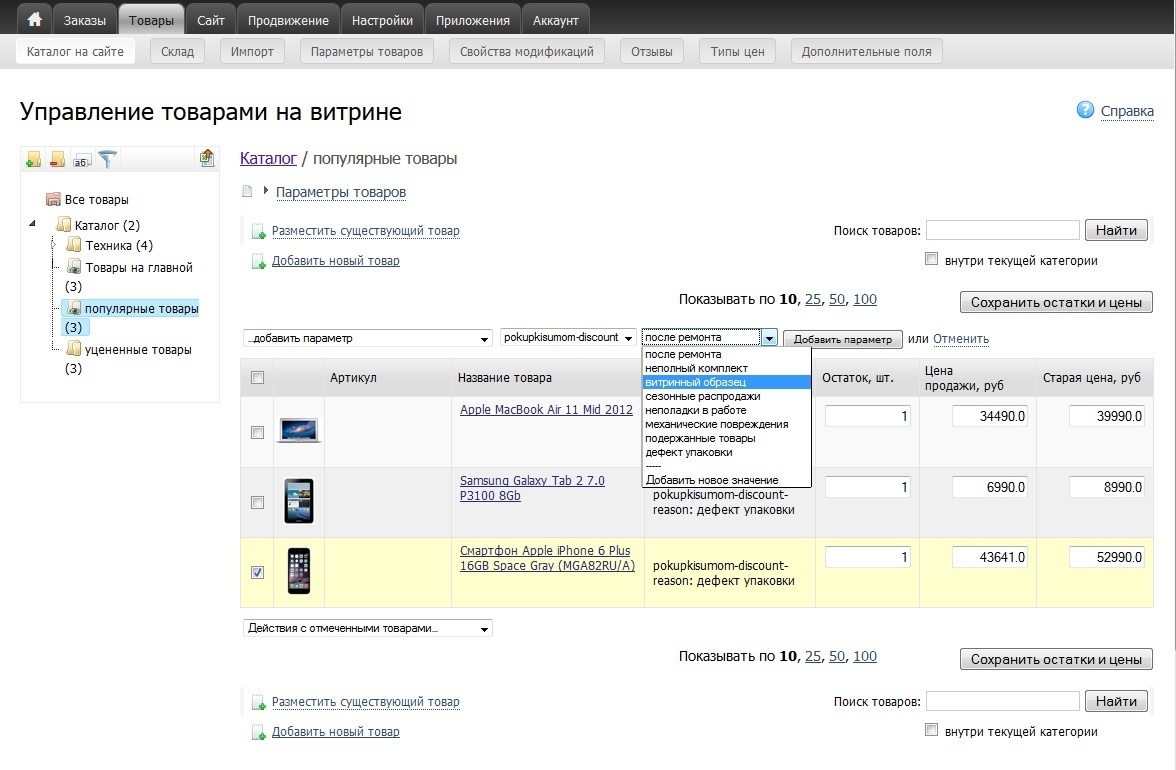Show 25 items per page (top)
Viewport: 1176px width, 770px height.
813,299
